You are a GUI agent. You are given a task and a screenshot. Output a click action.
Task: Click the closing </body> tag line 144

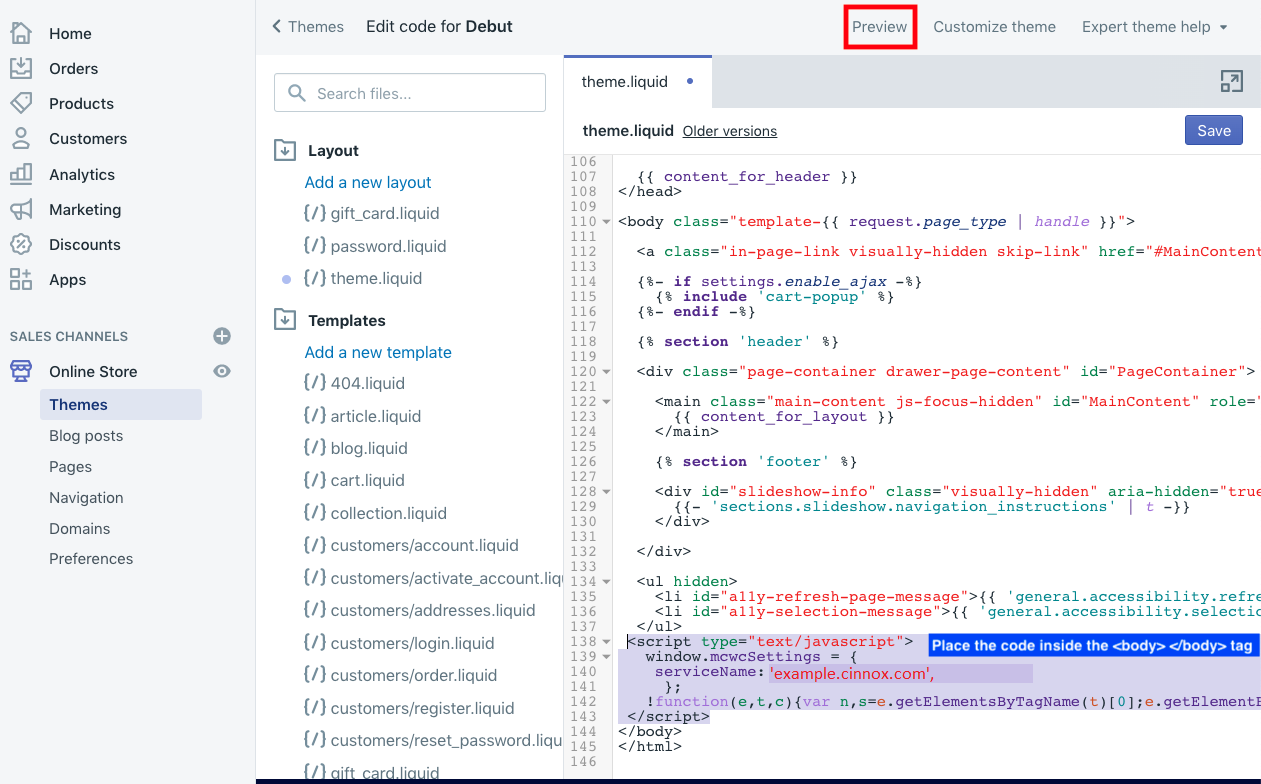click(650, 732)
